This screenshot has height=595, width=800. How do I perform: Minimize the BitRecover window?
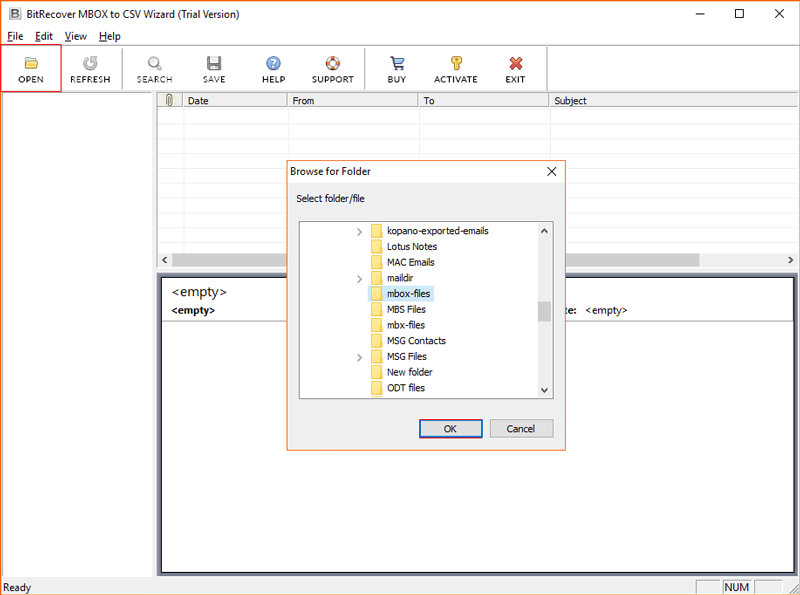700,14
